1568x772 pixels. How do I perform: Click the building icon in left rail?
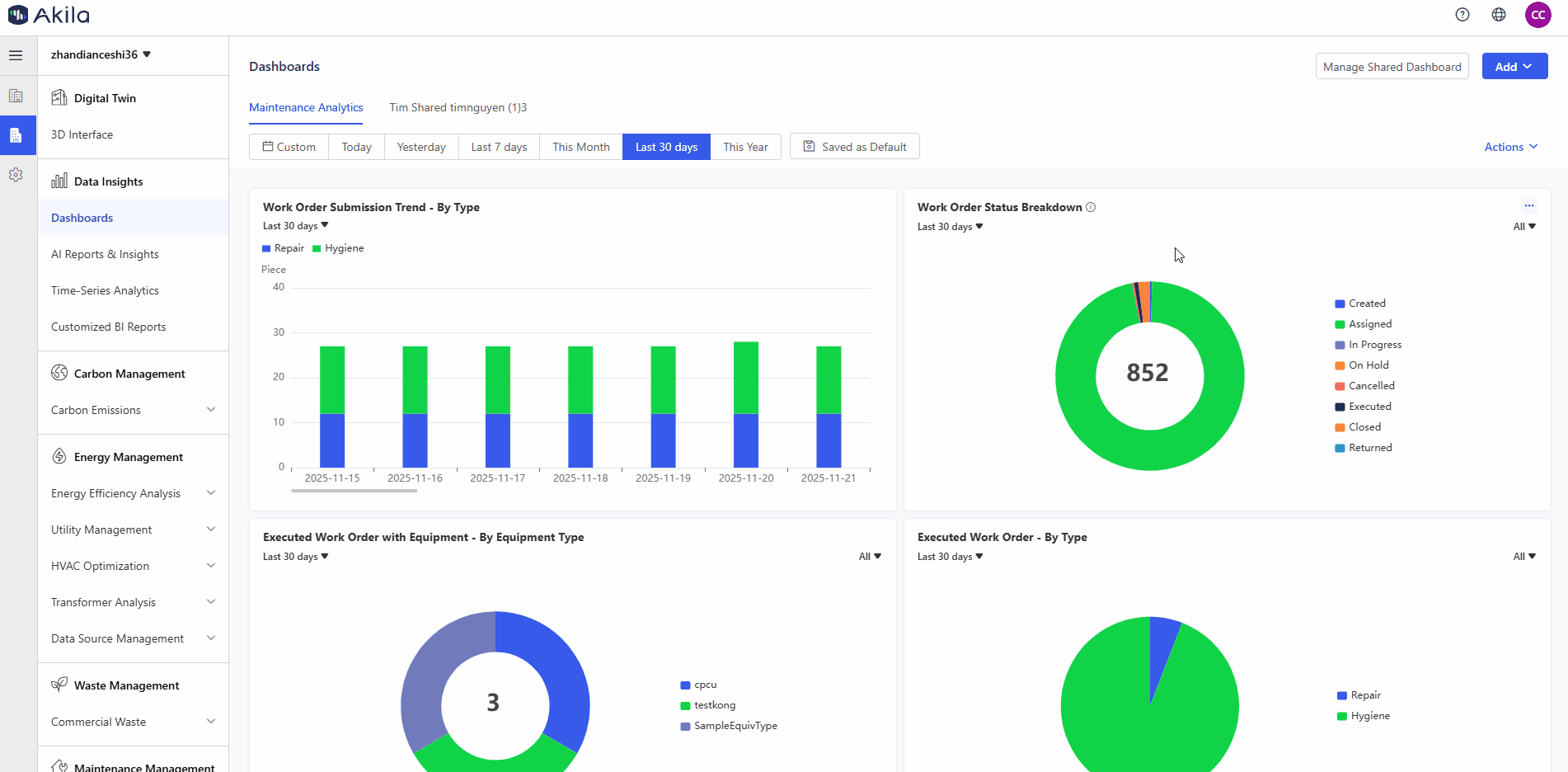16,96
